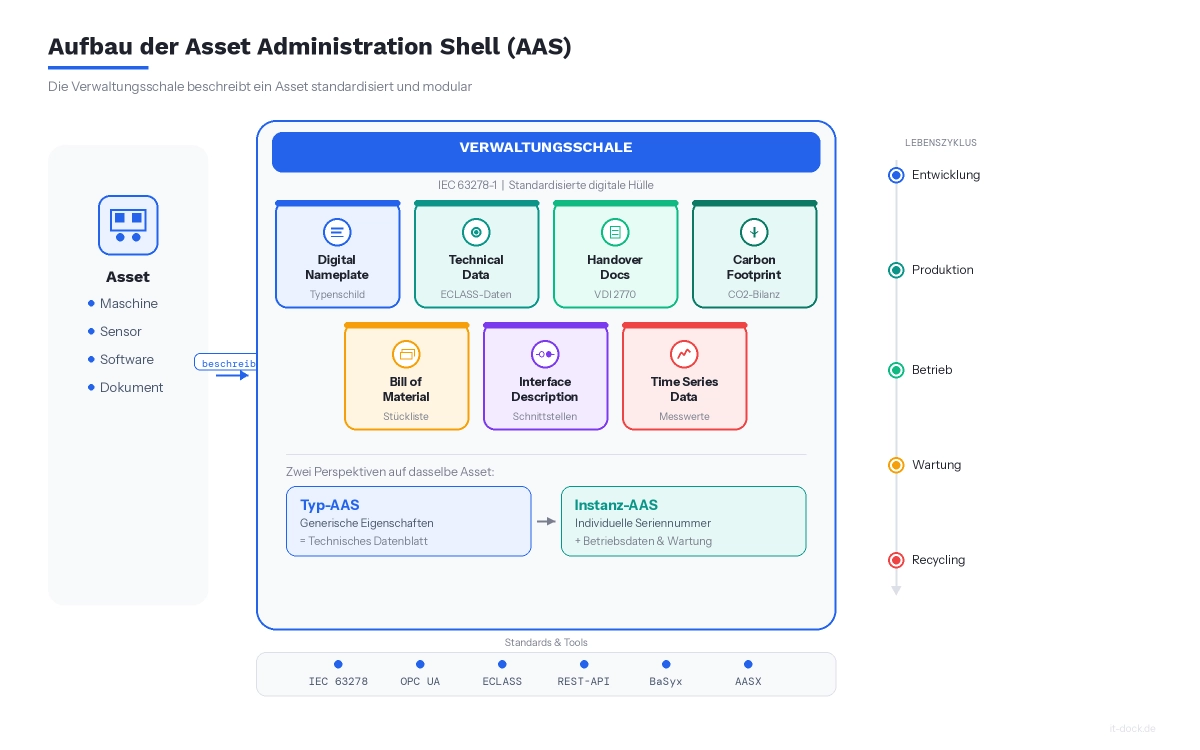The width and height of the screenshot is (1200, 750).
Task: Select the Digital Nameplate typeplate icon
Action: pos(337,231)
